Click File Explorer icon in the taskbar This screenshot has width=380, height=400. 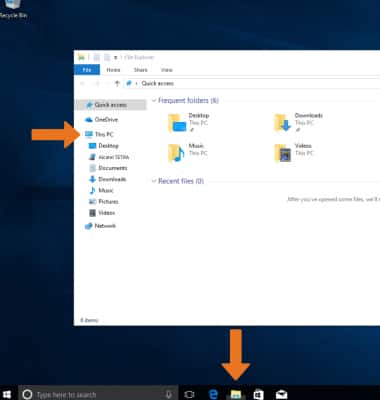[x=236, y=394]
